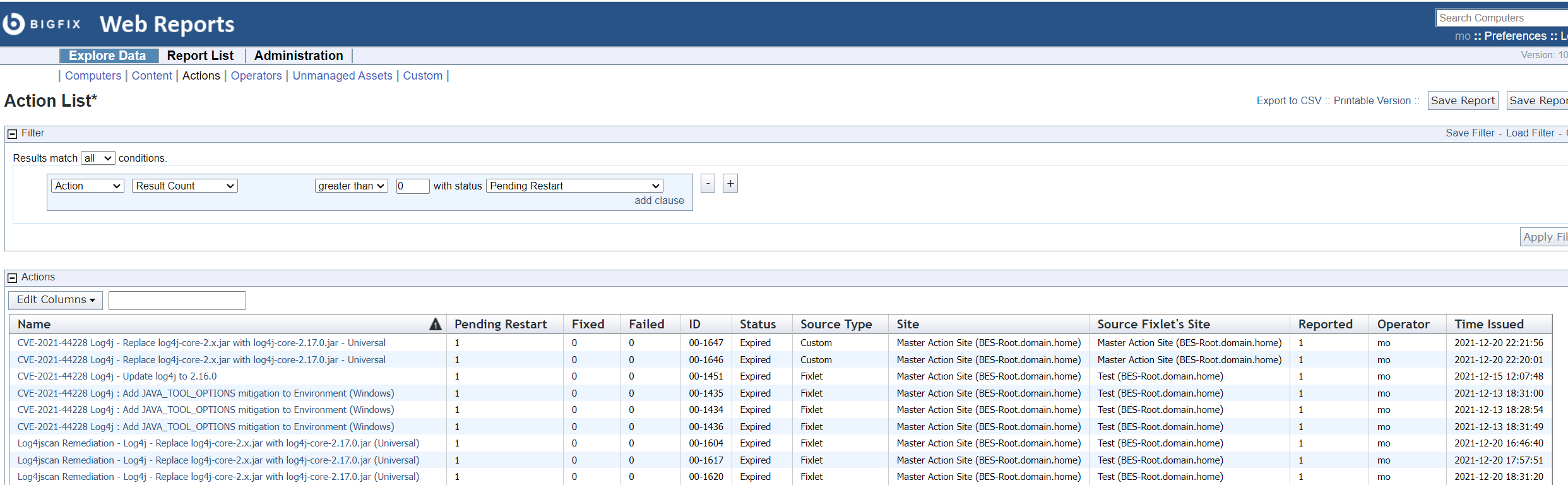Click the result count value field
1568x485 pixels.
(x=413, y=186)
